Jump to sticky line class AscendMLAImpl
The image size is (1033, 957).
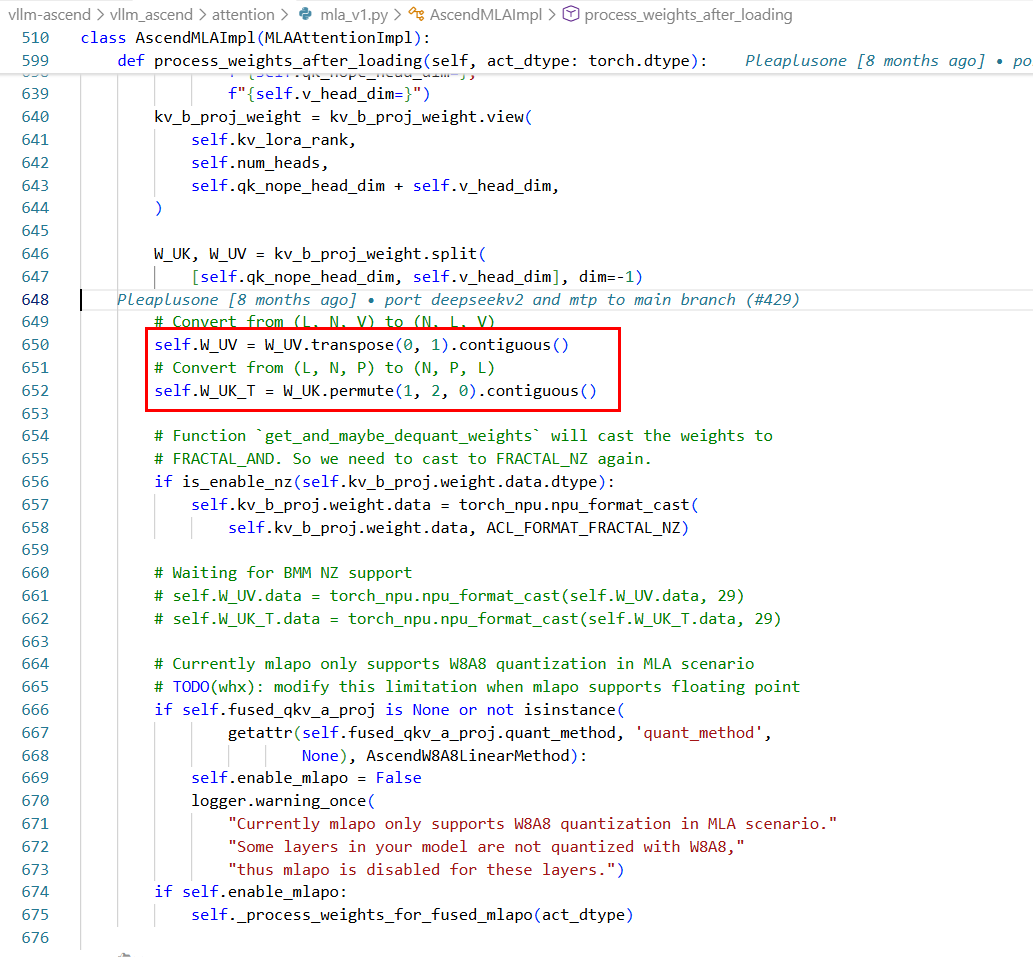pos(255,38)
